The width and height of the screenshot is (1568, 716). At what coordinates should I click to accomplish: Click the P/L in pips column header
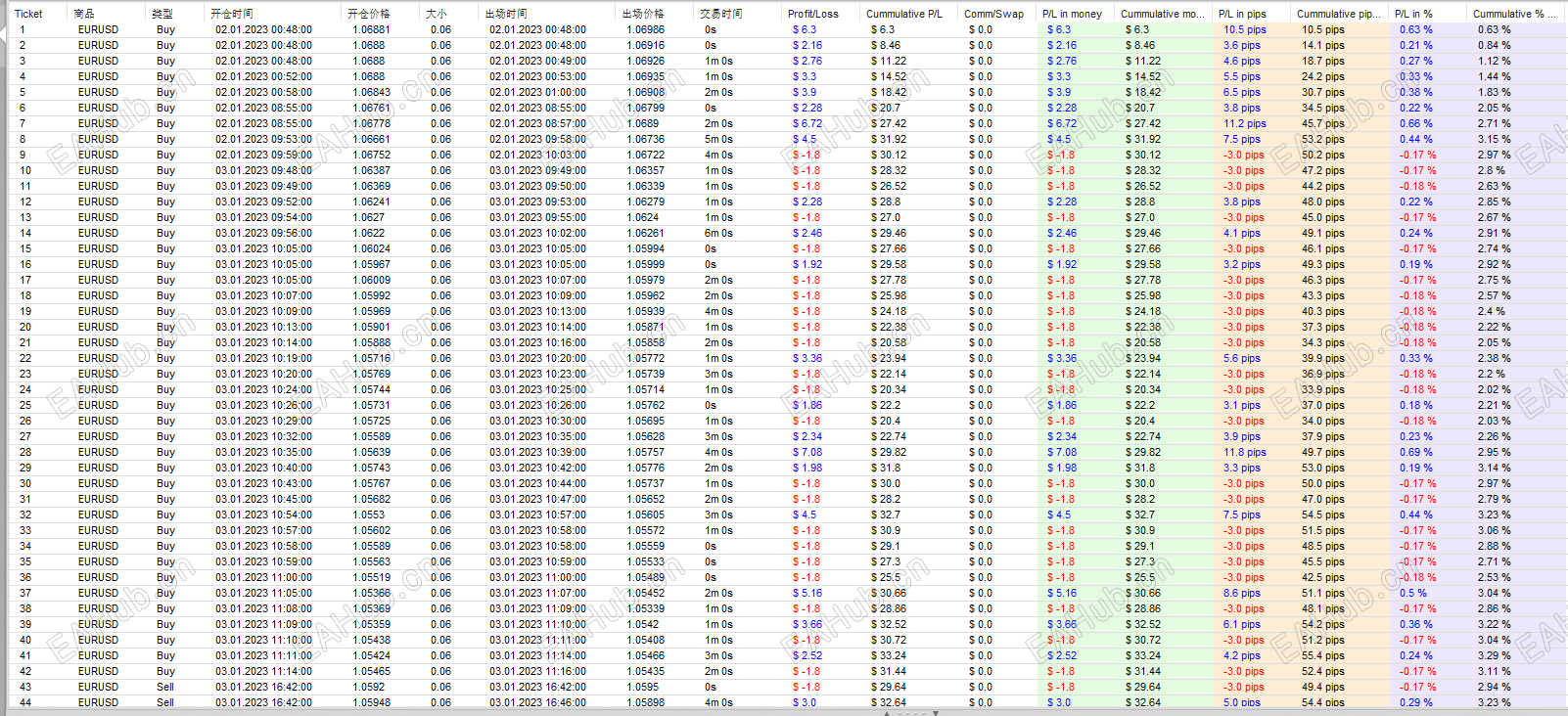point(1242,14)
